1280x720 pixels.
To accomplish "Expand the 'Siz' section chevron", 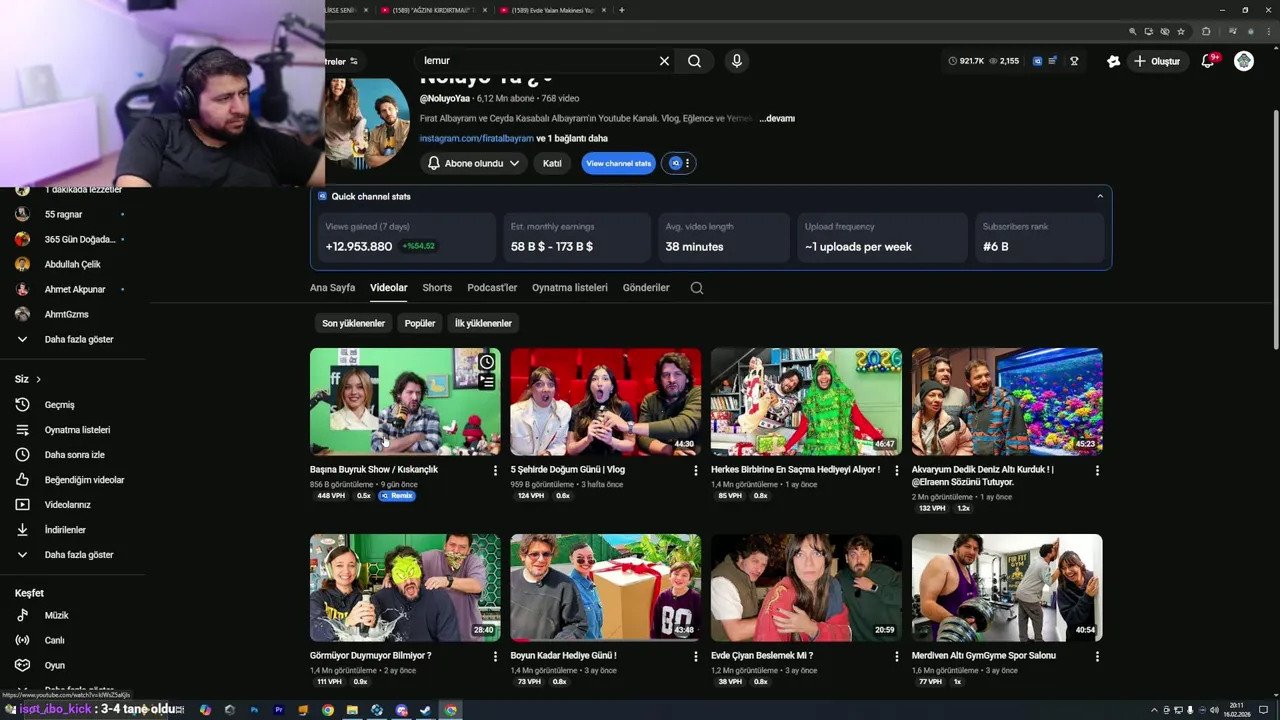I will [x=39, y=380].
